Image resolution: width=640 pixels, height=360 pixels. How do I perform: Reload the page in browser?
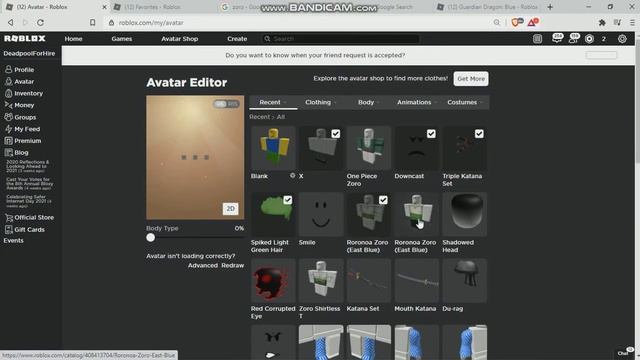click(40, 22)
